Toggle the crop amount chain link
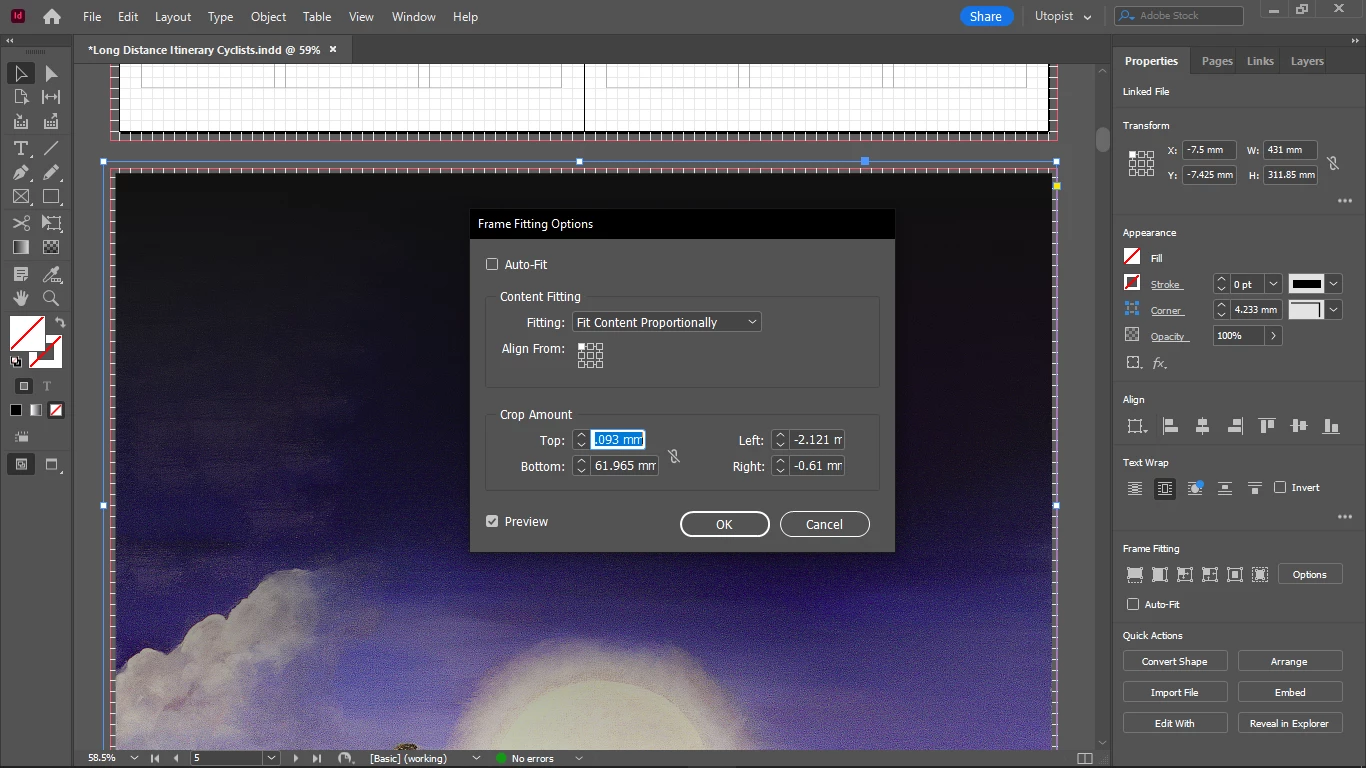 [x=674, y=456]
